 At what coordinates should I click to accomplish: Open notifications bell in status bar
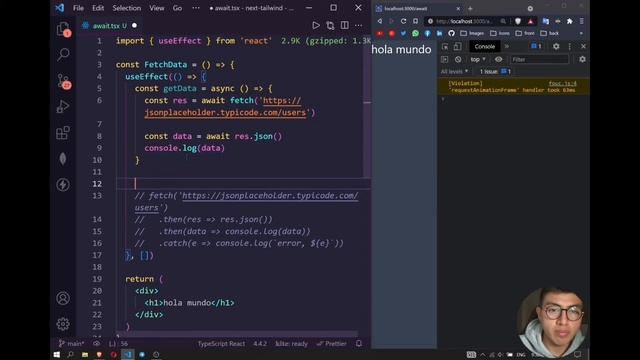click(x=359, y=344)
